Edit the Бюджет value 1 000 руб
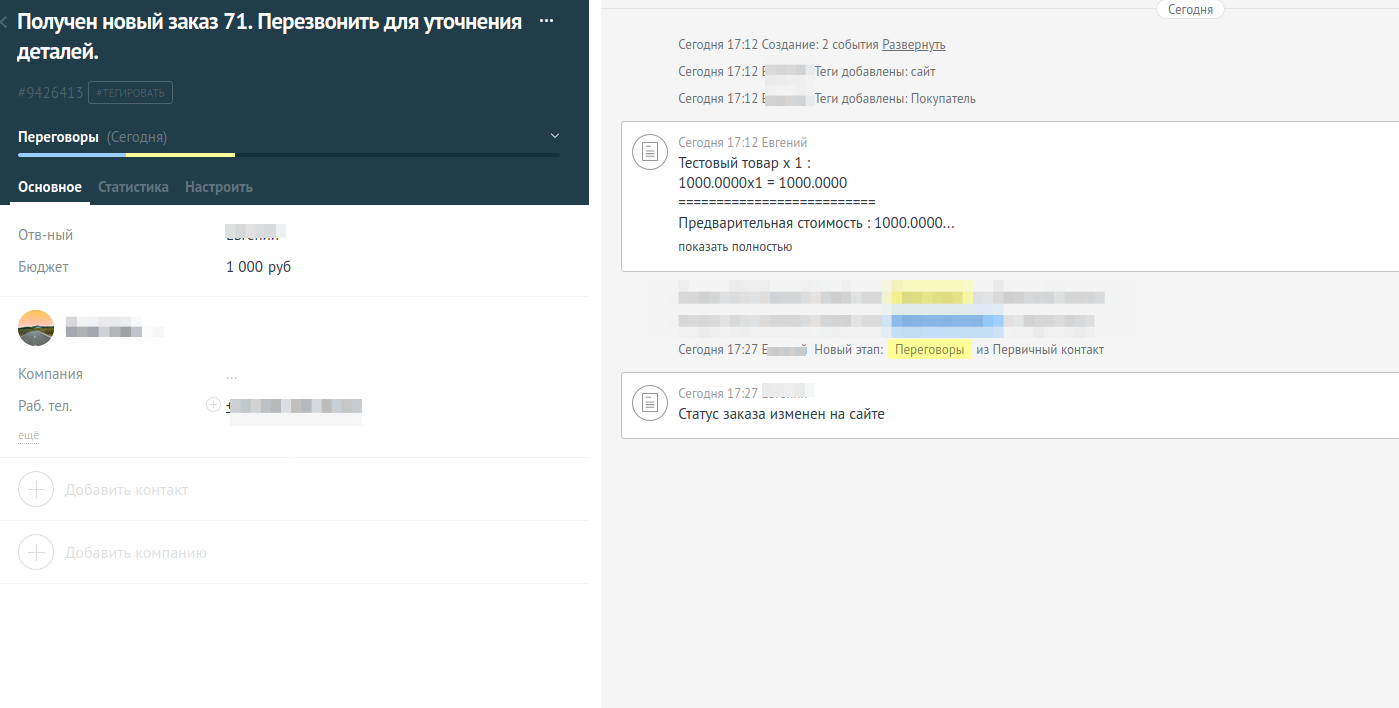 tap(259, 267)
